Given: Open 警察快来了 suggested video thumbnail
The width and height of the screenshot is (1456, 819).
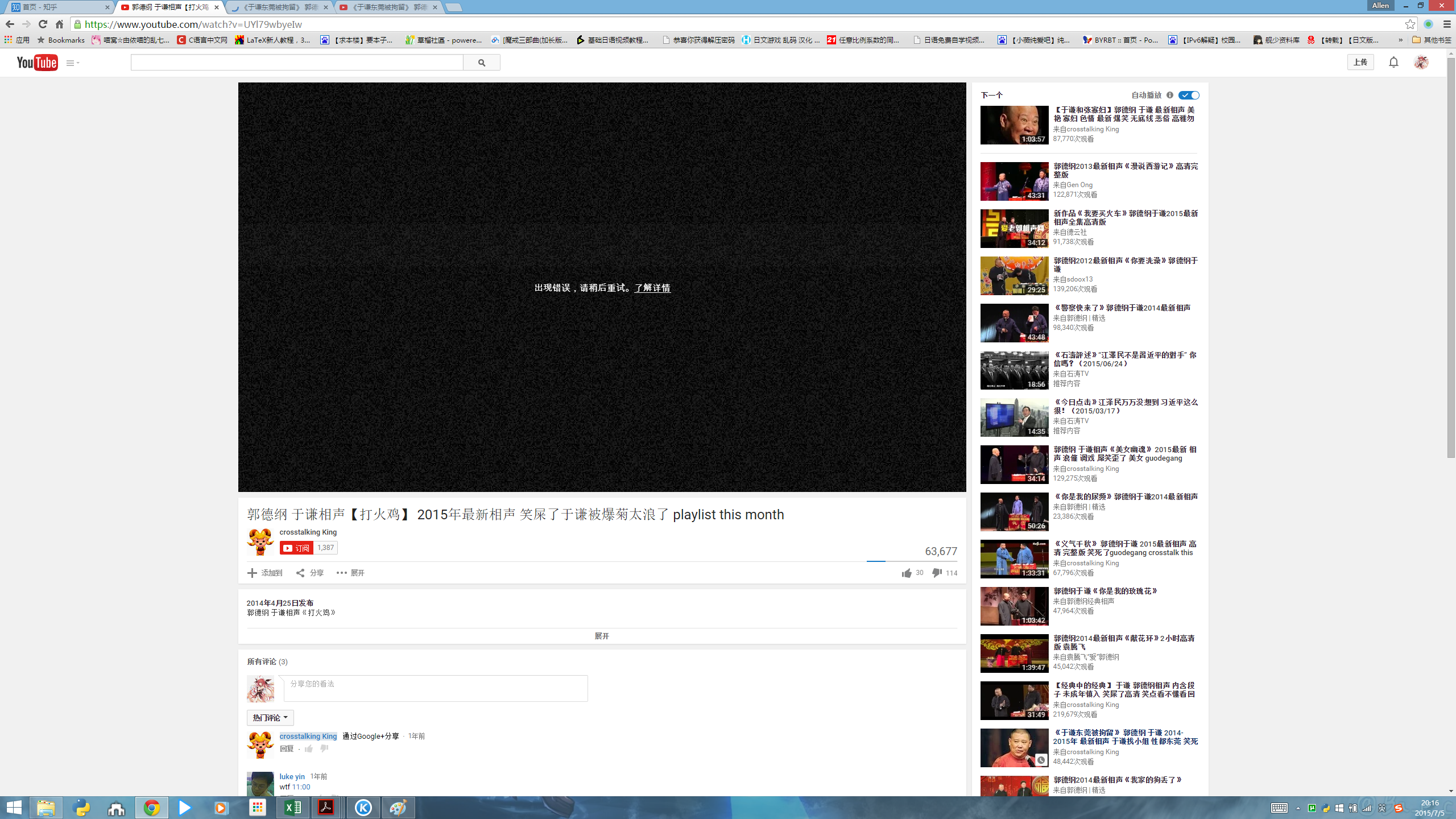Looking at the screenshot, I should click(x=1014, y=322).
